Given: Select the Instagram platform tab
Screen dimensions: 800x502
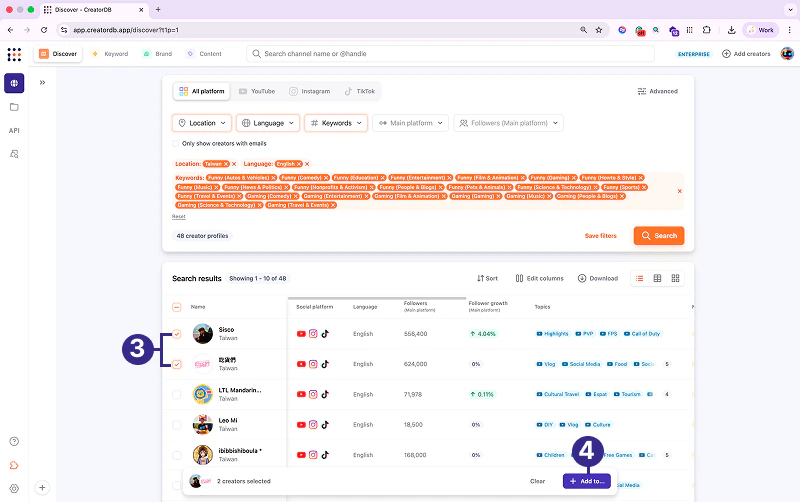Looking at the screenshot, I should click(x=310, y=91).
